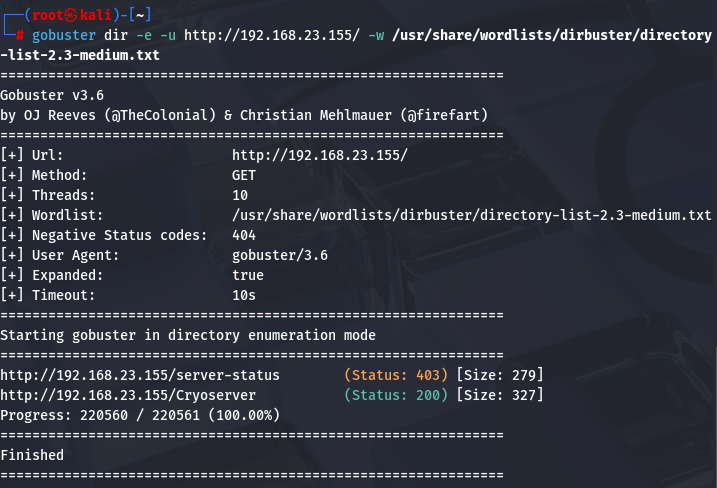Click the 'root㉿kali' prompt label
The image size is (717, 488).
pos(72,15)
